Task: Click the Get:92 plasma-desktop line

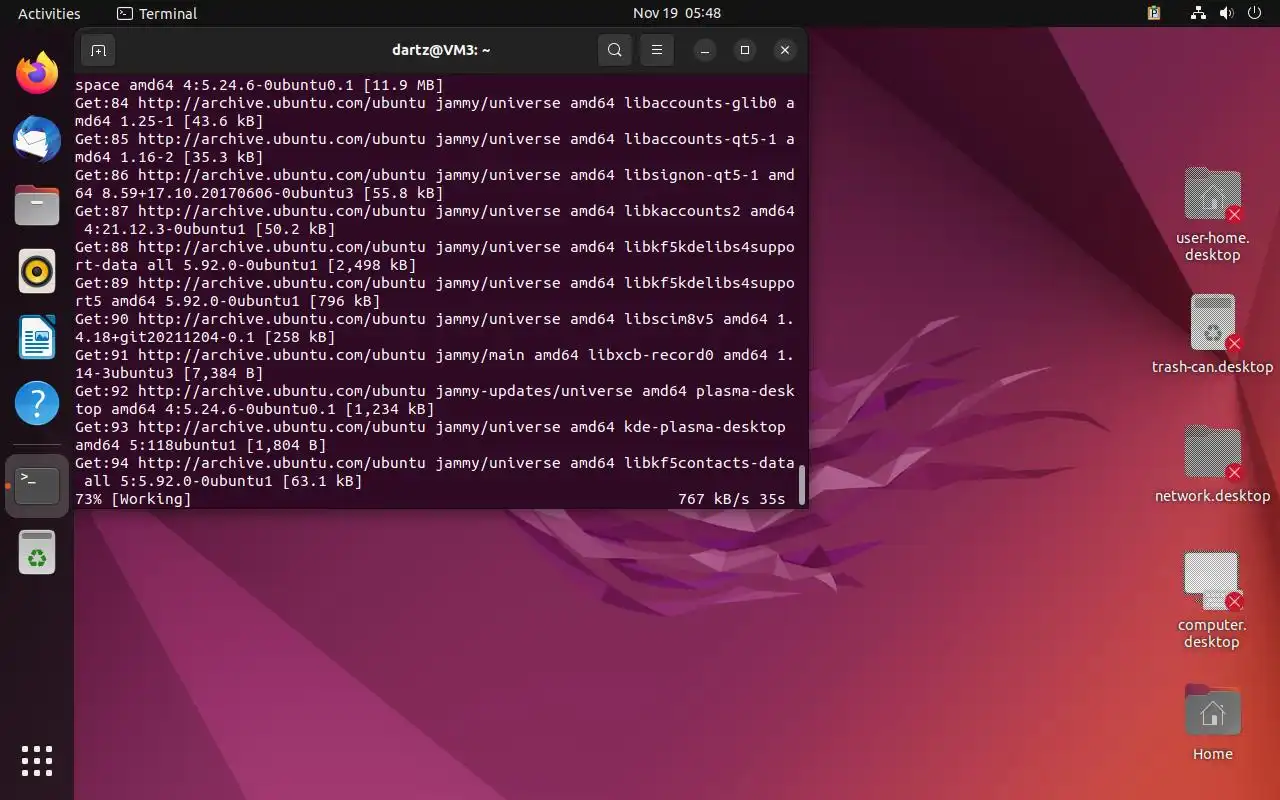Action: (x=435, y=400)
